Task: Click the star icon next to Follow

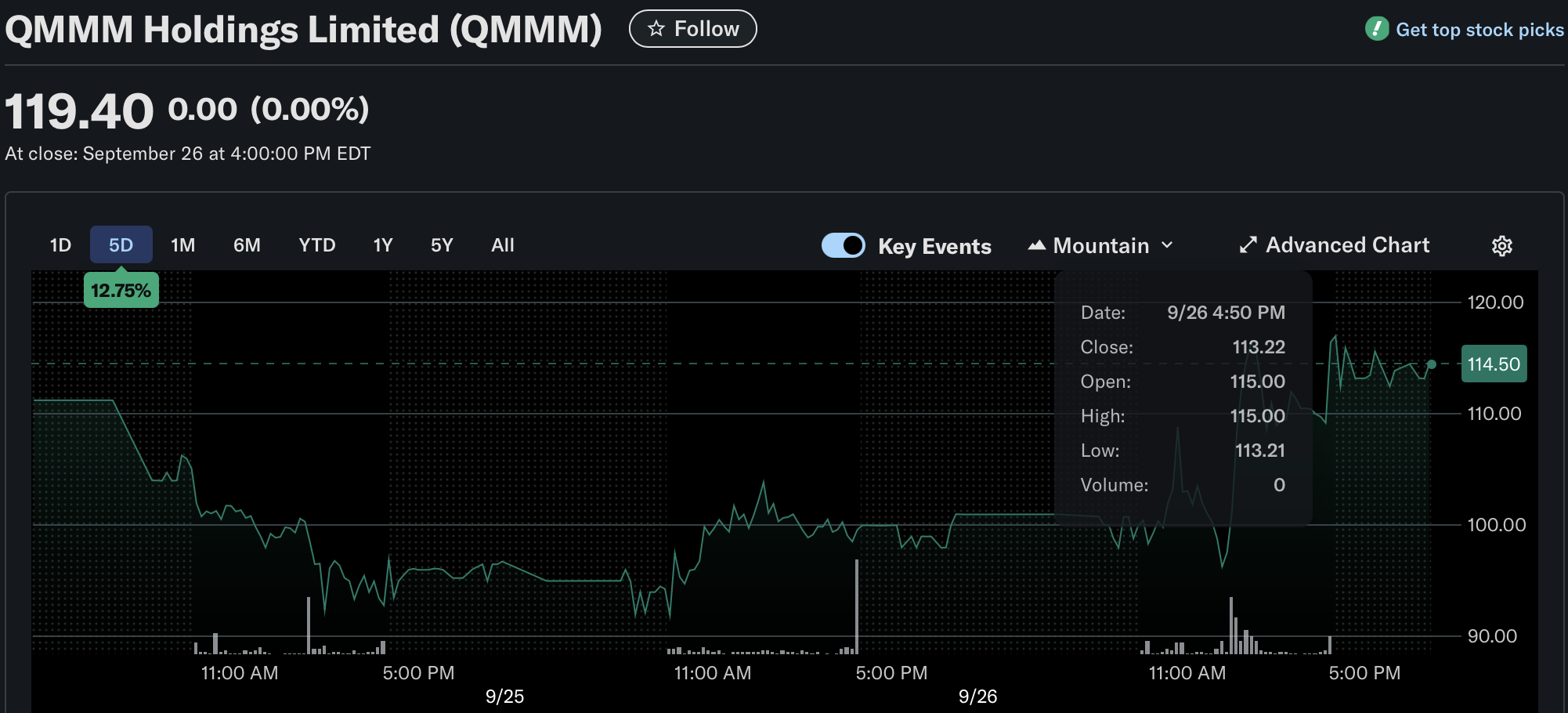Action: click(656, 28)
